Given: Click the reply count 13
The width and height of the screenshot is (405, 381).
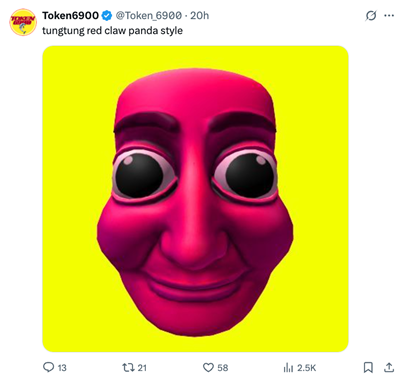Looking at the screenshot, I should (62, 368).
